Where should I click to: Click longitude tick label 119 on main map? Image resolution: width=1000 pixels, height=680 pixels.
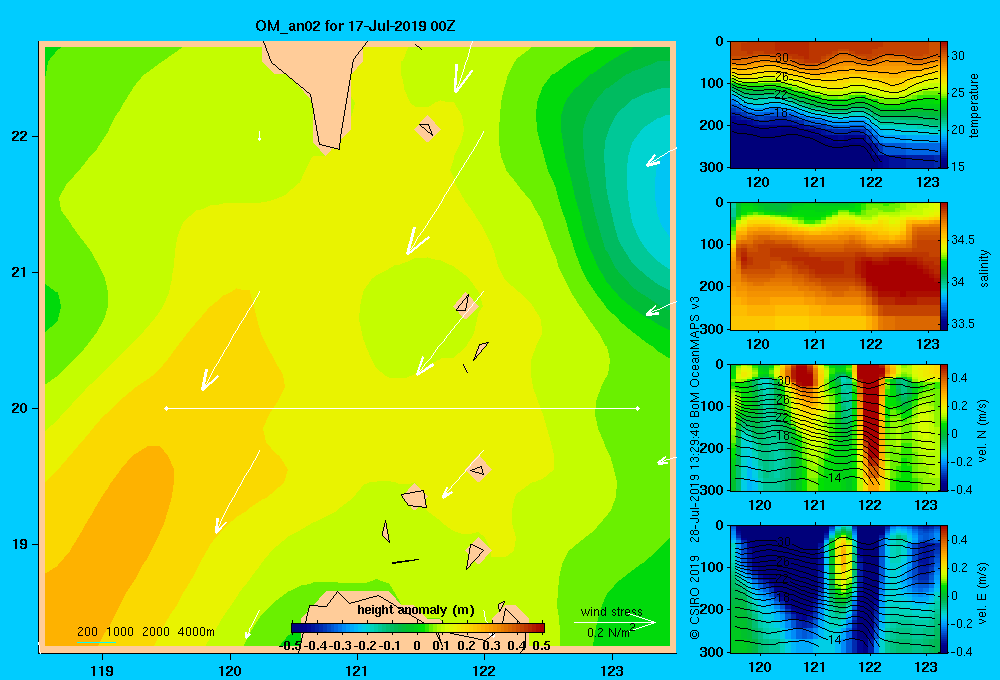102,670
